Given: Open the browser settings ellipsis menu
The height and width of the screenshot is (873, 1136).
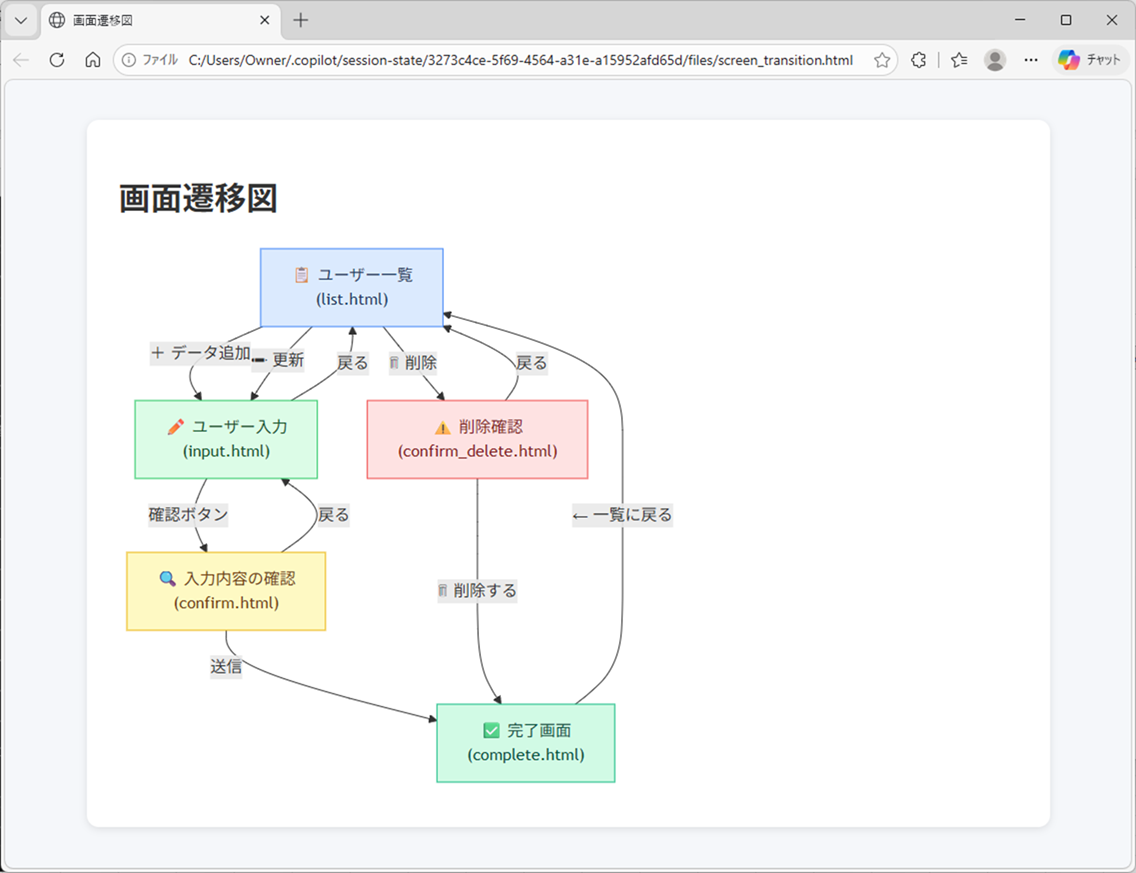Looking at the screenshot, I should (x=1031, y=60).
